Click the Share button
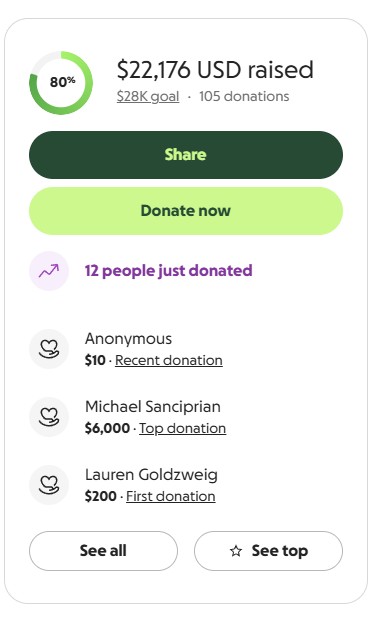This screenshot has width=381, height=622. (186, 155)
